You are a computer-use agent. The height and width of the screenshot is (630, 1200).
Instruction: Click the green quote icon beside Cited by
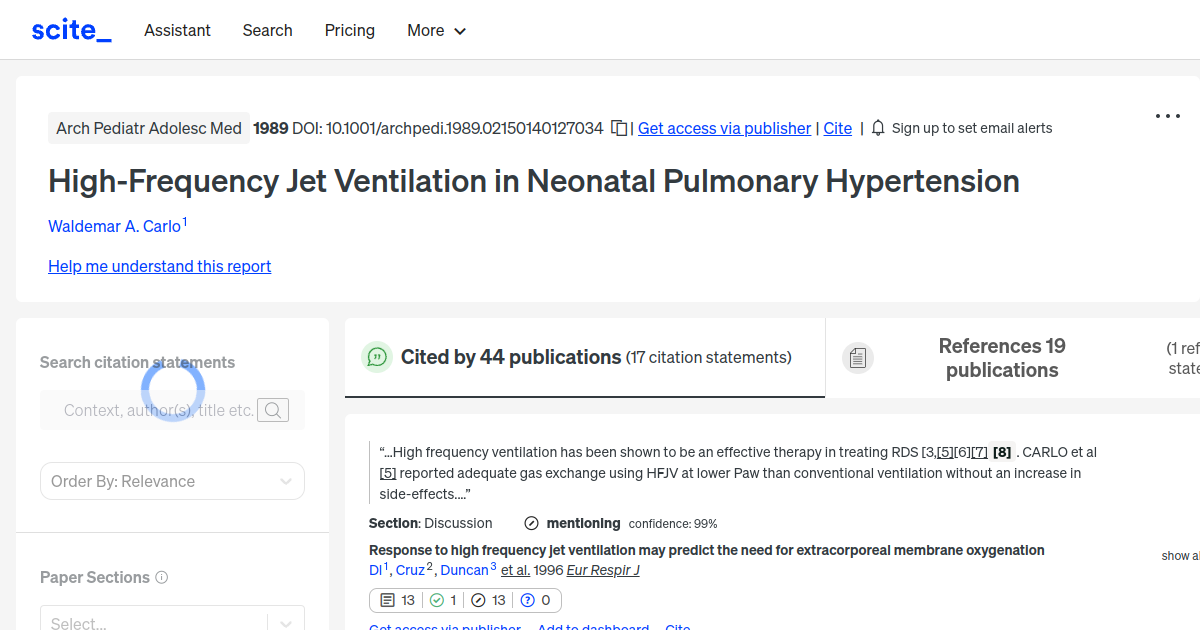(x=376, y=356)
